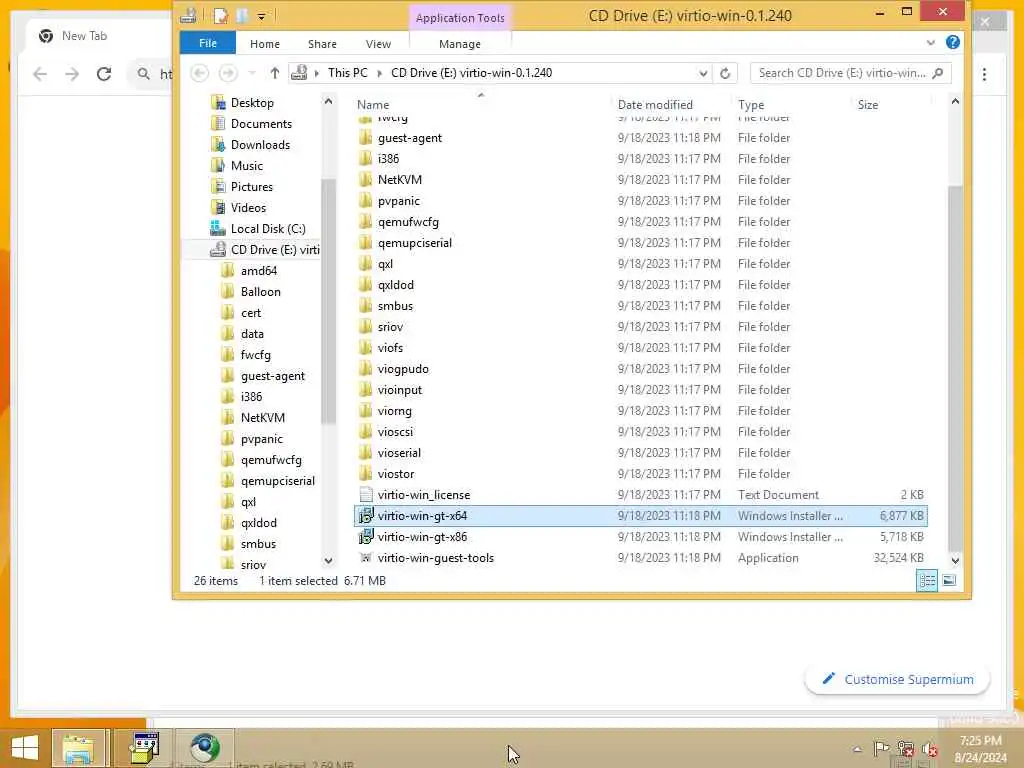Click the Properties quick access icon
1024x768 pixels.
coord(220,16)
